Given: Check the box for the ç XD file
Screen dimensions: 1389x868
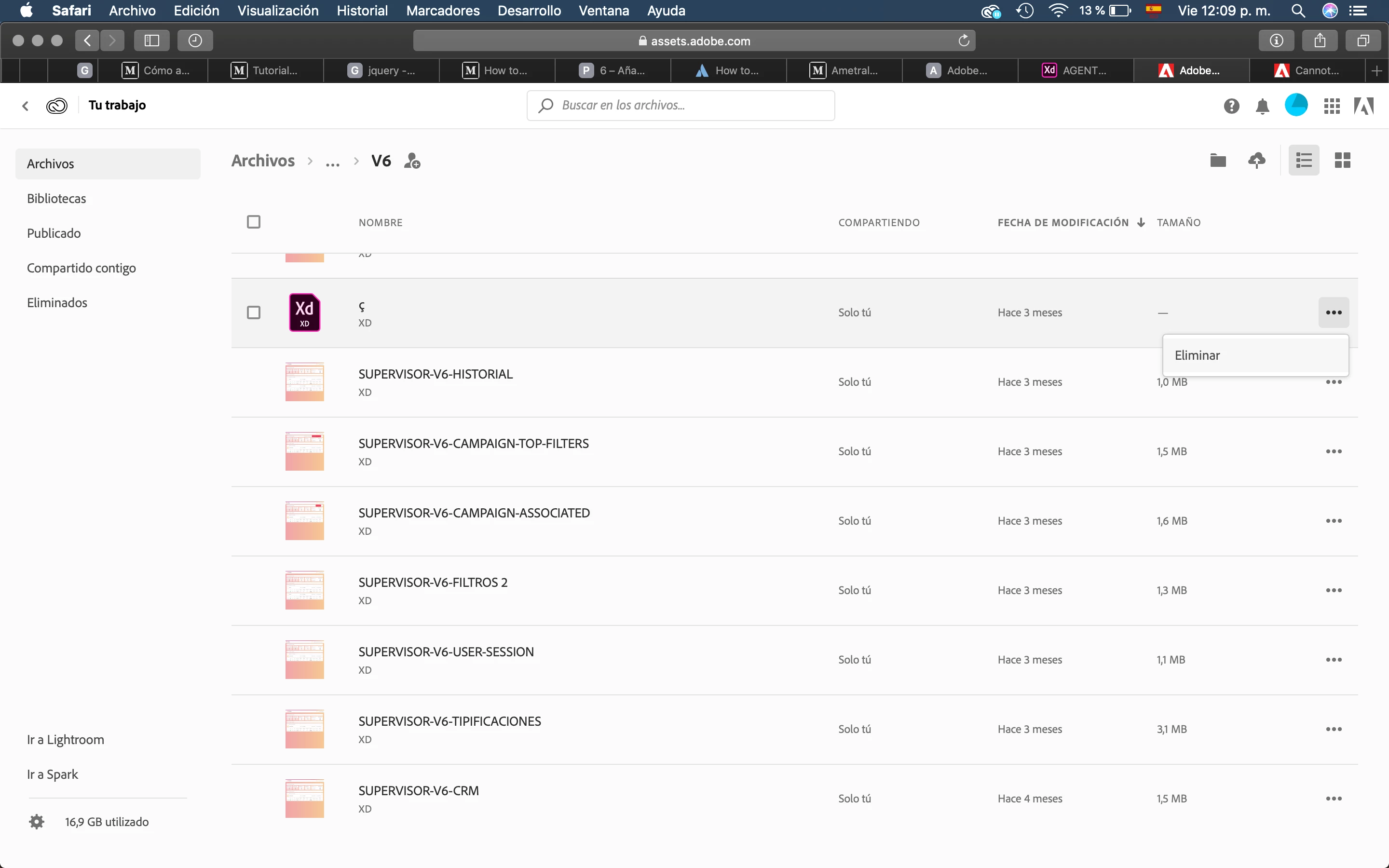Looking at the screenshot, I should coord(253,312).
